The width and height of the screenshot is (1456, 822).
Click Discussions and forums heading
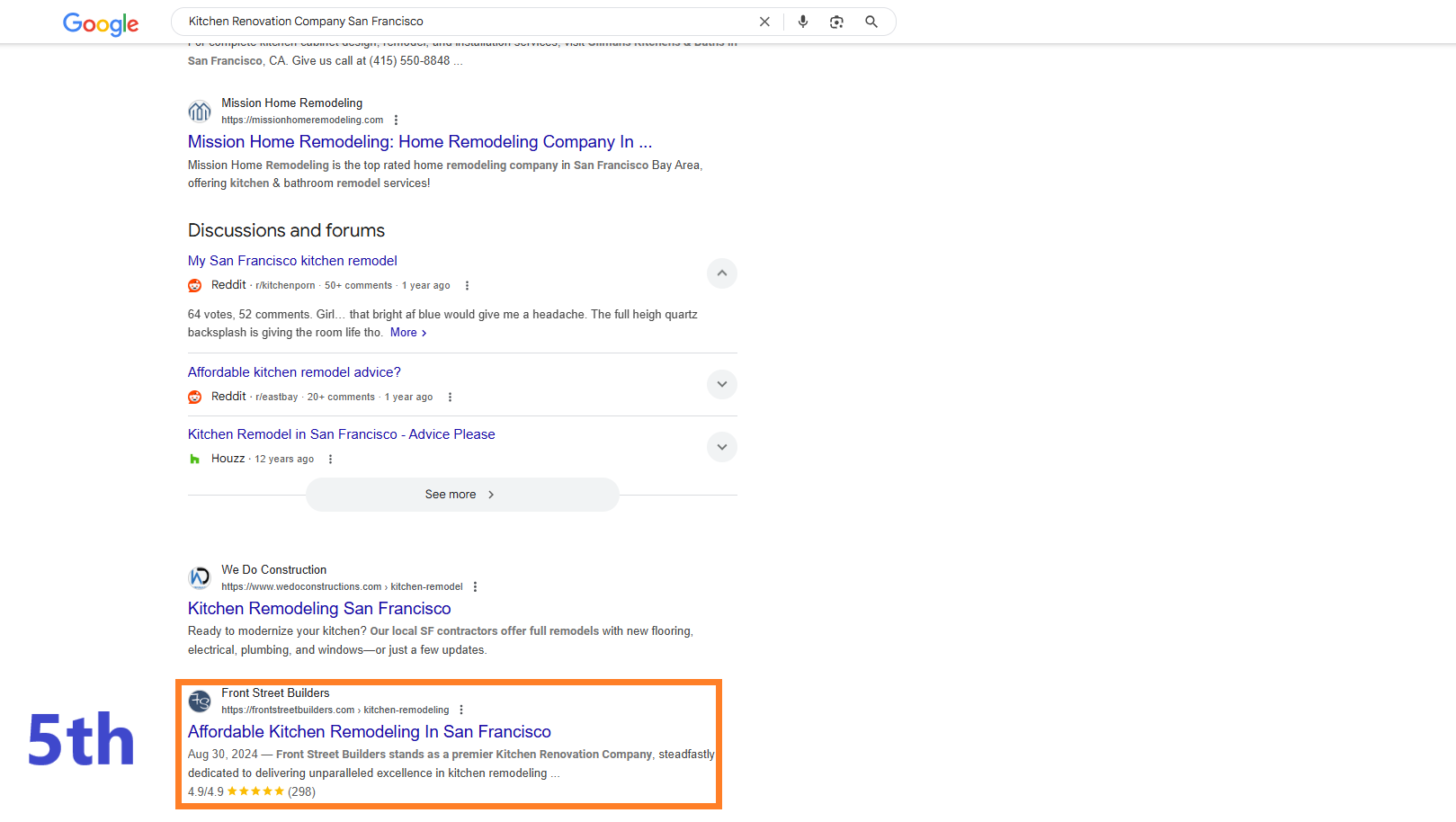286,231
